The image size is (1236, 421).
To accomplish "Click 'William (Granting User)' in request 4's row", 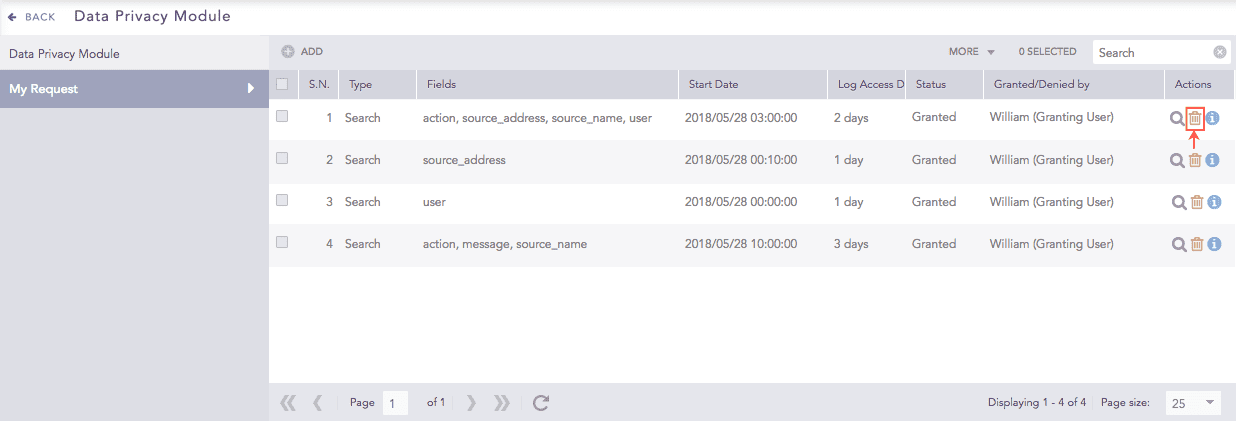I will click(1052, 244).
